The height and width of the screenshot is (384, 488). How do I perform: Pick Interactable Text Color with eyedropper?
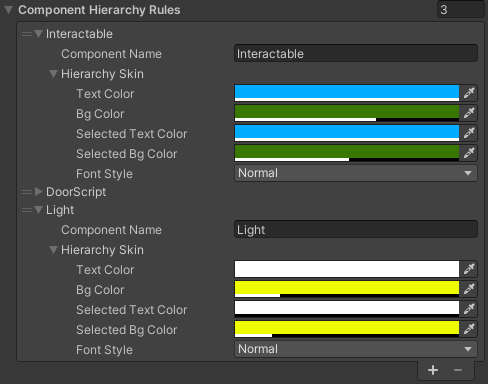click(469, 93)
